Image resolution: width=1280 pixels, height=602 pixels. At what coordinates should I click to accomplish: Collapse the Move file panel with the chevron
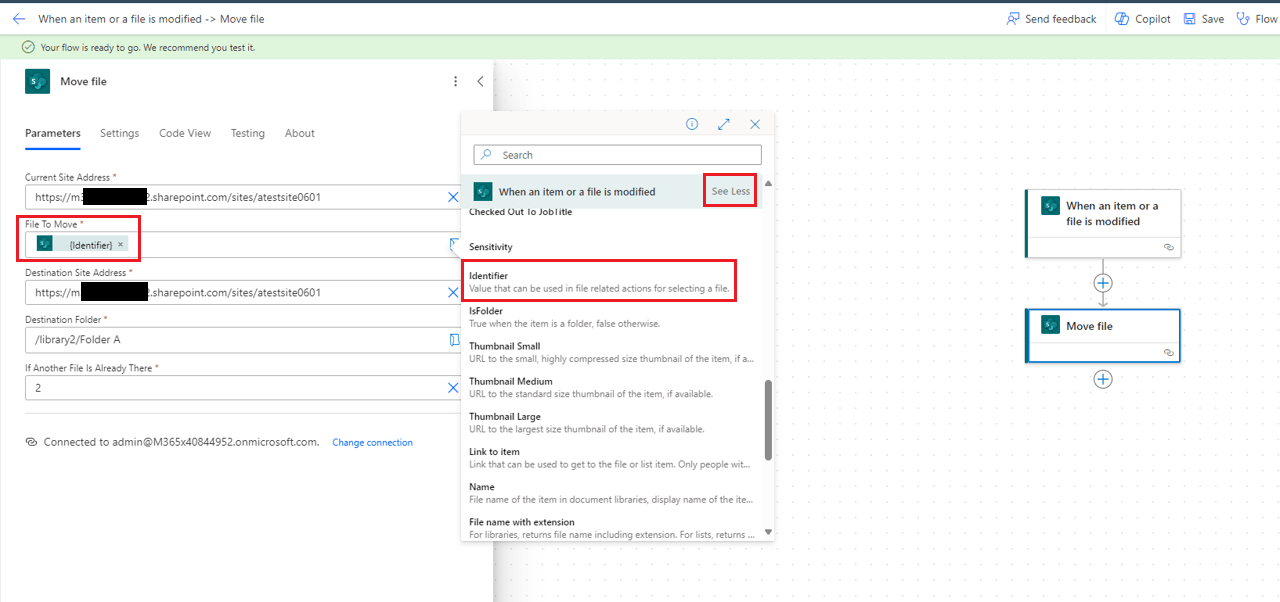479,81
